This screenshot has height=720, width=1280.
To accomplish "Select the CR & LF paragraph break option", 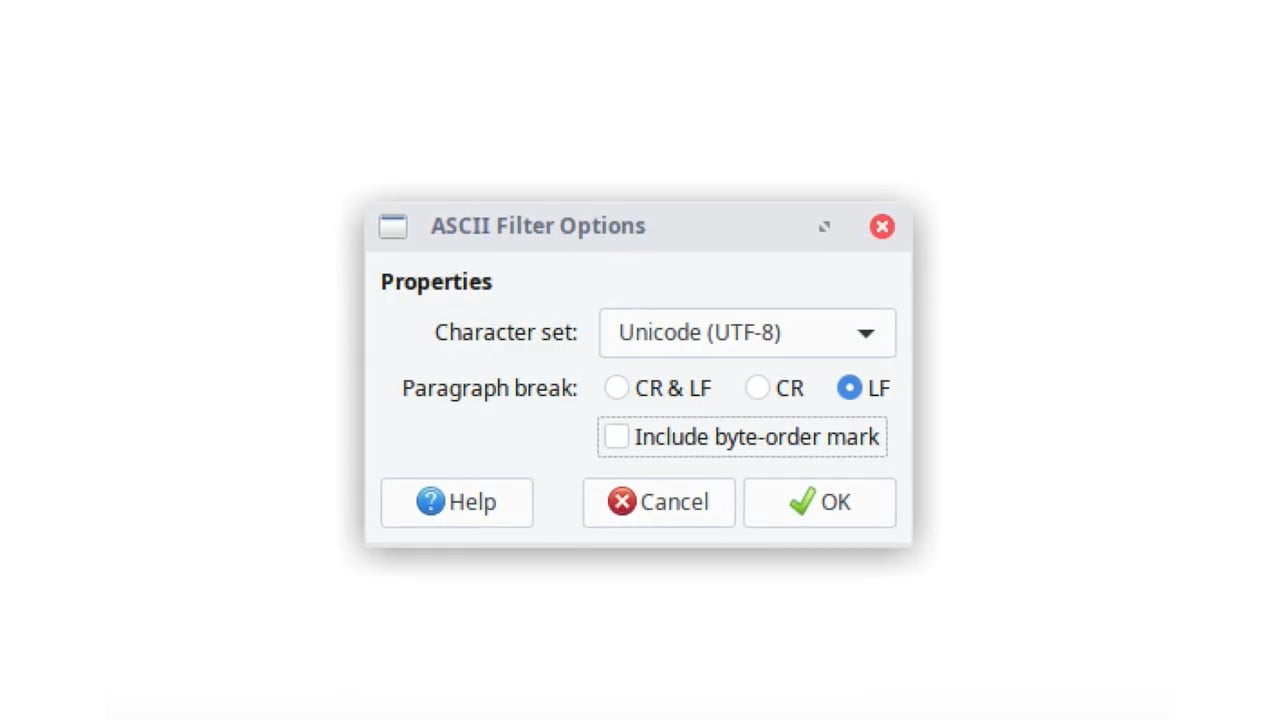I will coord(617,388).
